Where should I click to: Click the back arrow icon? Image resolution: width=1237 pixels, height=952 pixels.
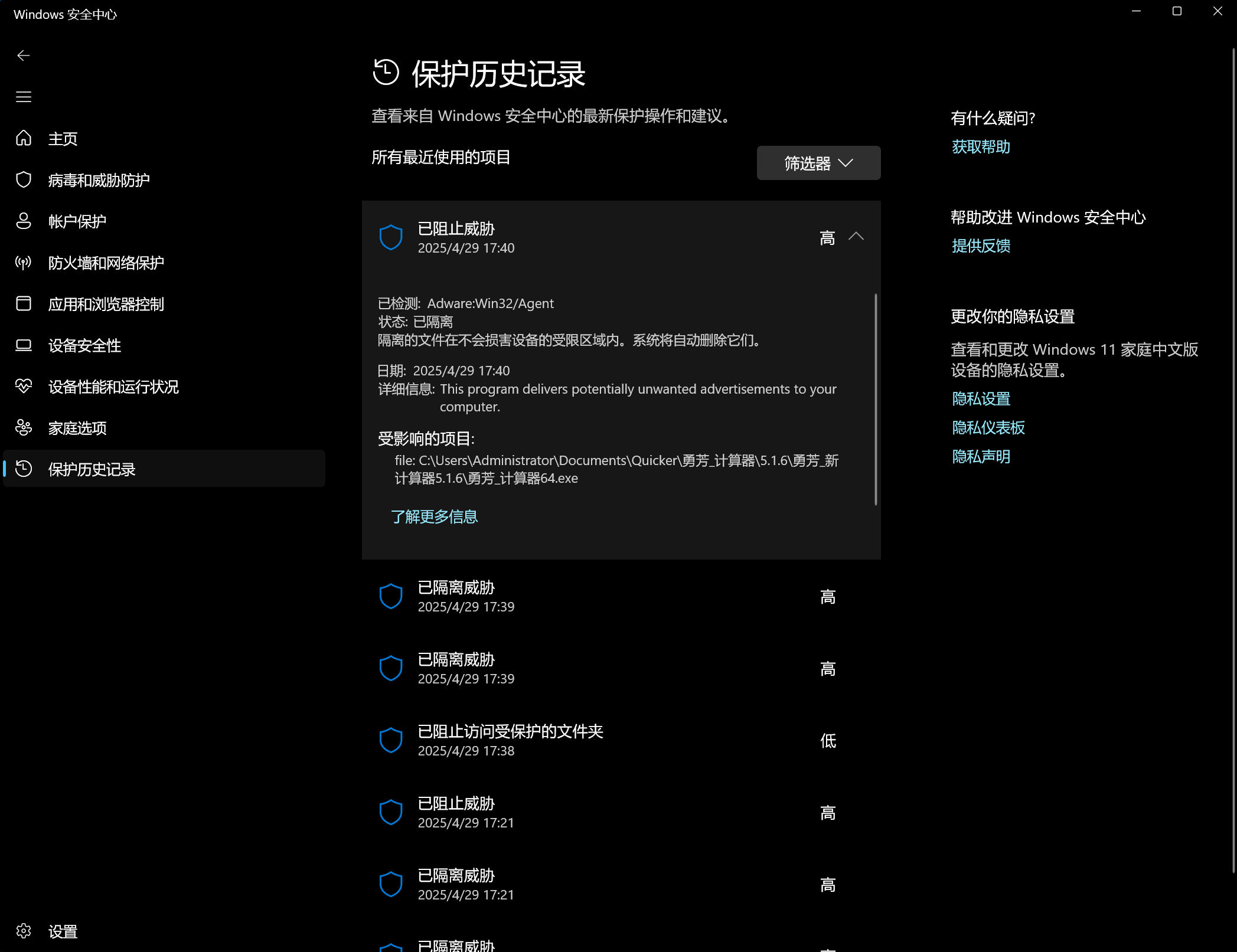pyautogui.click(x=24, y=55)
